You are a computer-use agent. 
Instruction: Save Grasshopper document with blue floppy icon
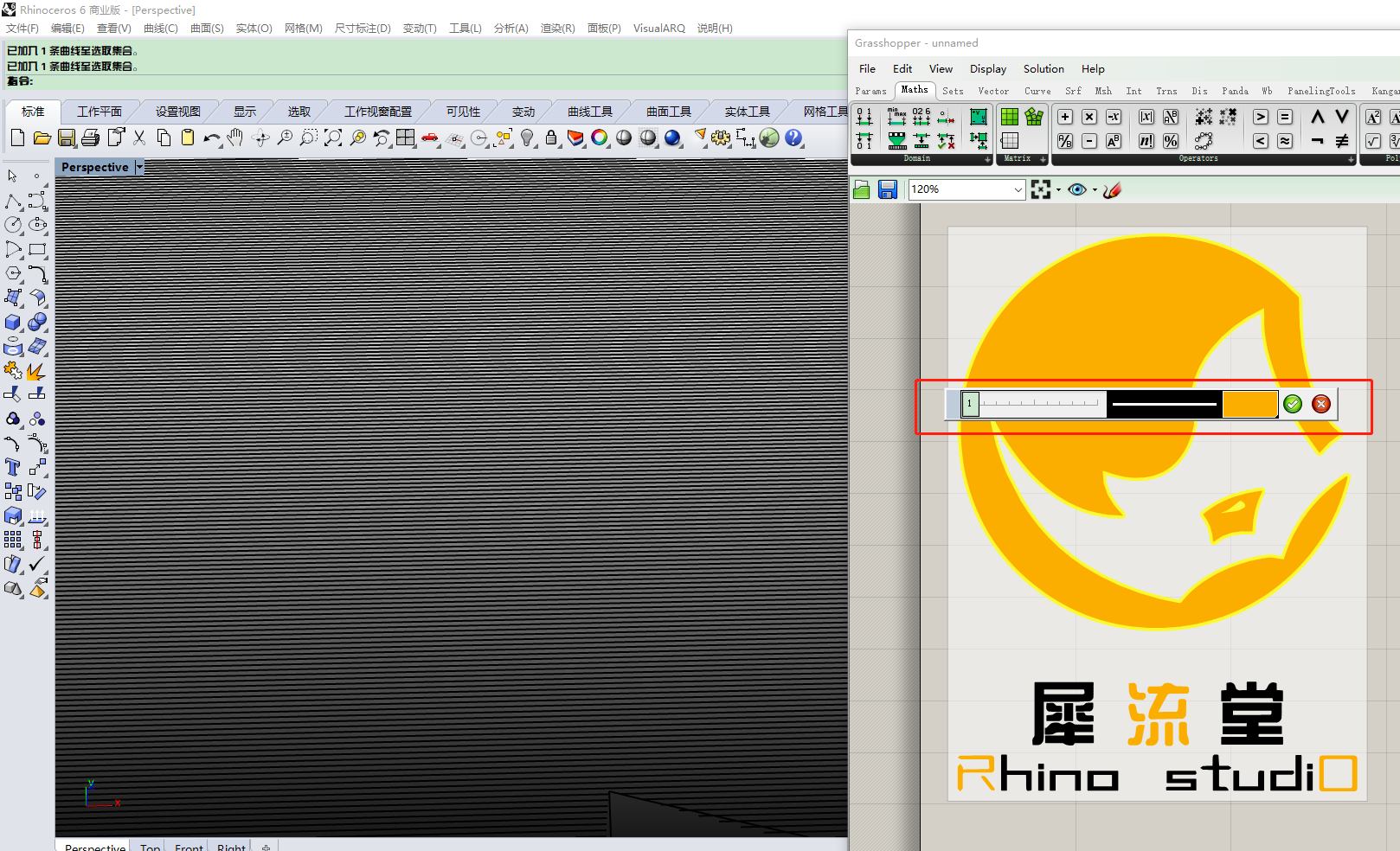(x=888, y=189)
